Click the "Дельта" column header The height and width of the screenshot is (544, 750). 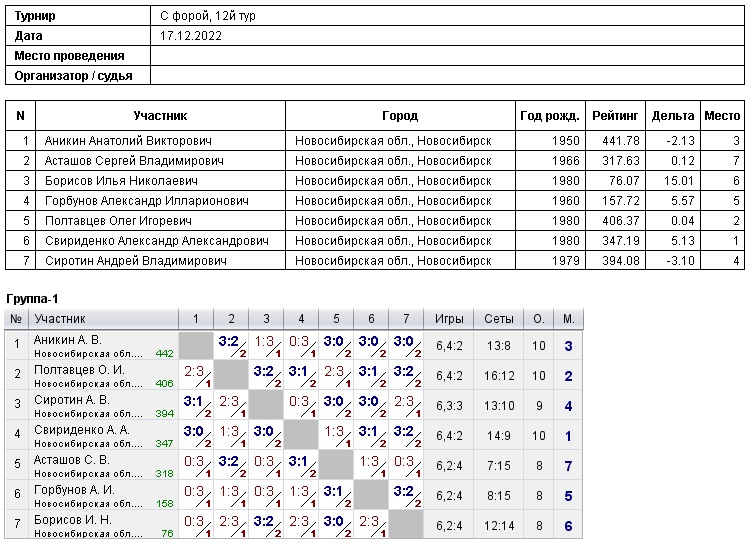(672, 116)
